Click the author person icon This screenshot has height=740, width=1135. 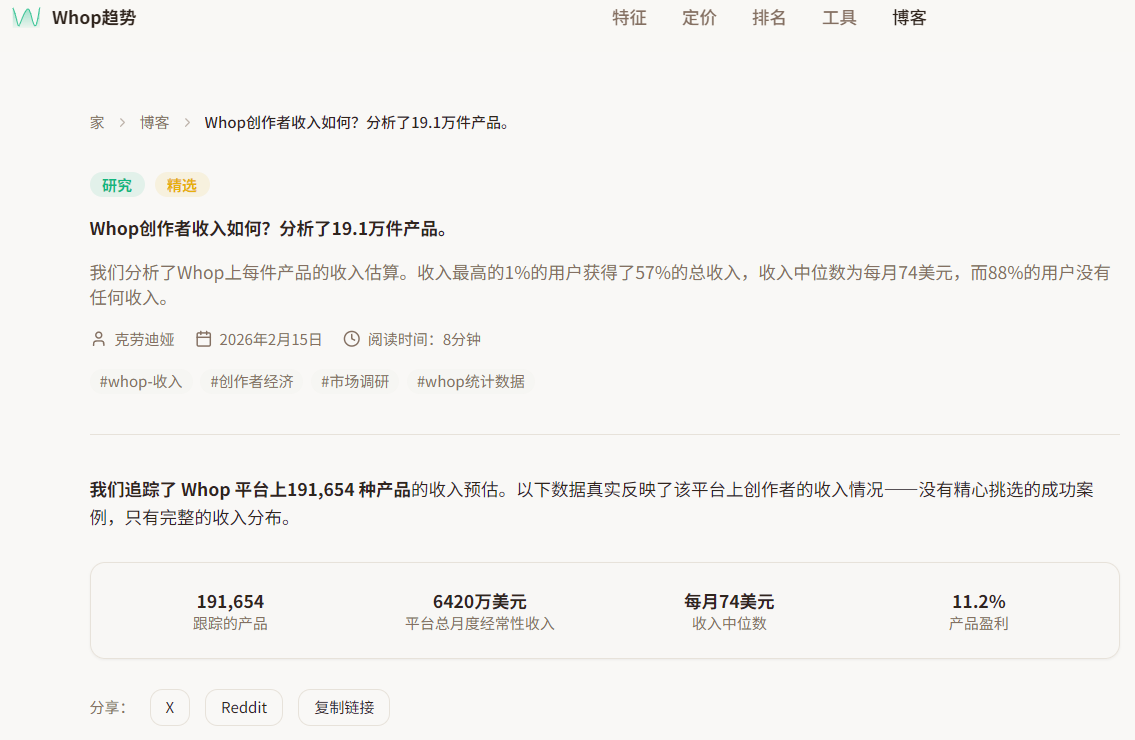(98, 339)
